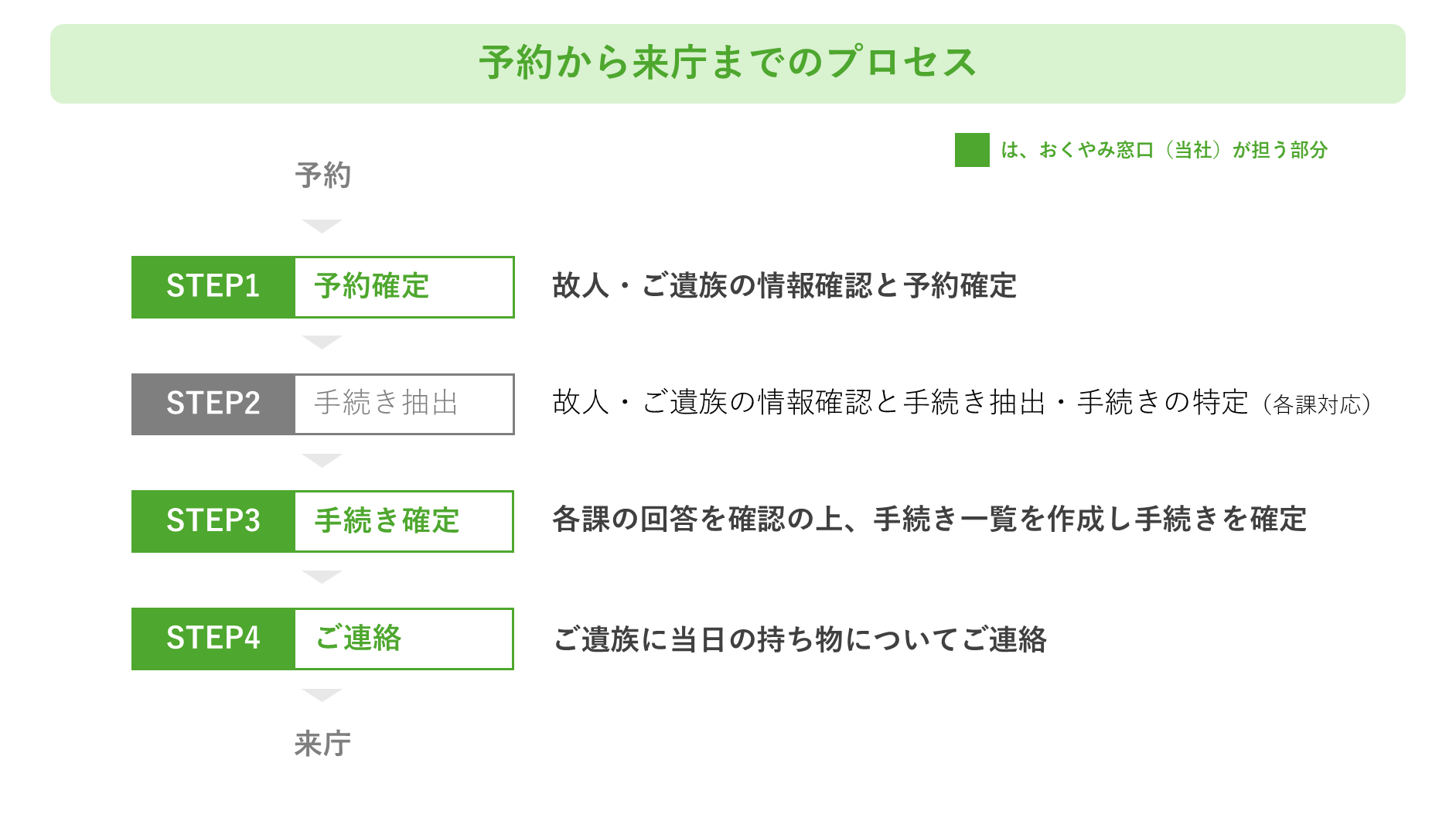Click the 予約 heading at the top
Image resolution: width=1456 pixels, height=828 pixels.
[323, 175]
